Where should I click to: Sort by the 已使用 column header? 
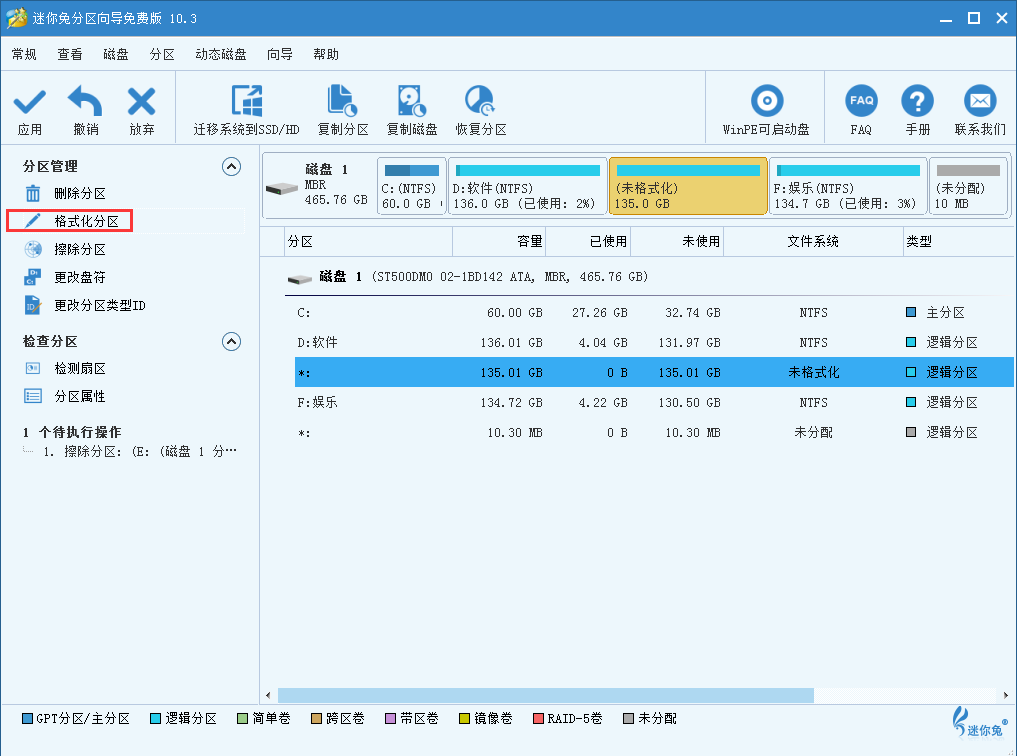point(588,241)
